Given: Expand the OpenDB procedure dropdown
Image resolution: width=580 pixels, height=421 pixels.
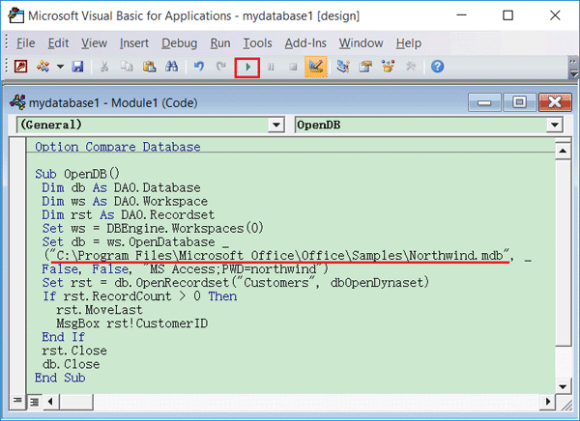Looking at the screenshot, I should pyautogui.click(x=554, y=125).
